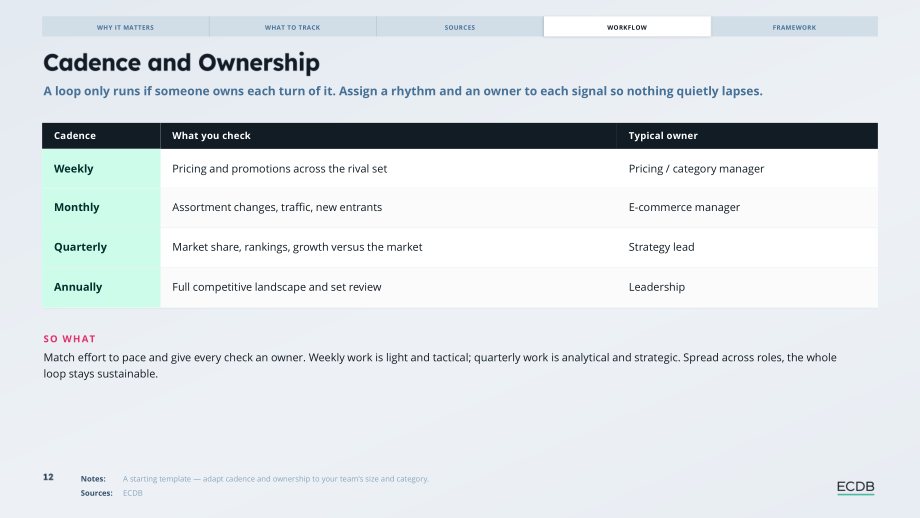Click the Typical owner column header
Screen dimensions: 920x518
(x=748, y=136)
